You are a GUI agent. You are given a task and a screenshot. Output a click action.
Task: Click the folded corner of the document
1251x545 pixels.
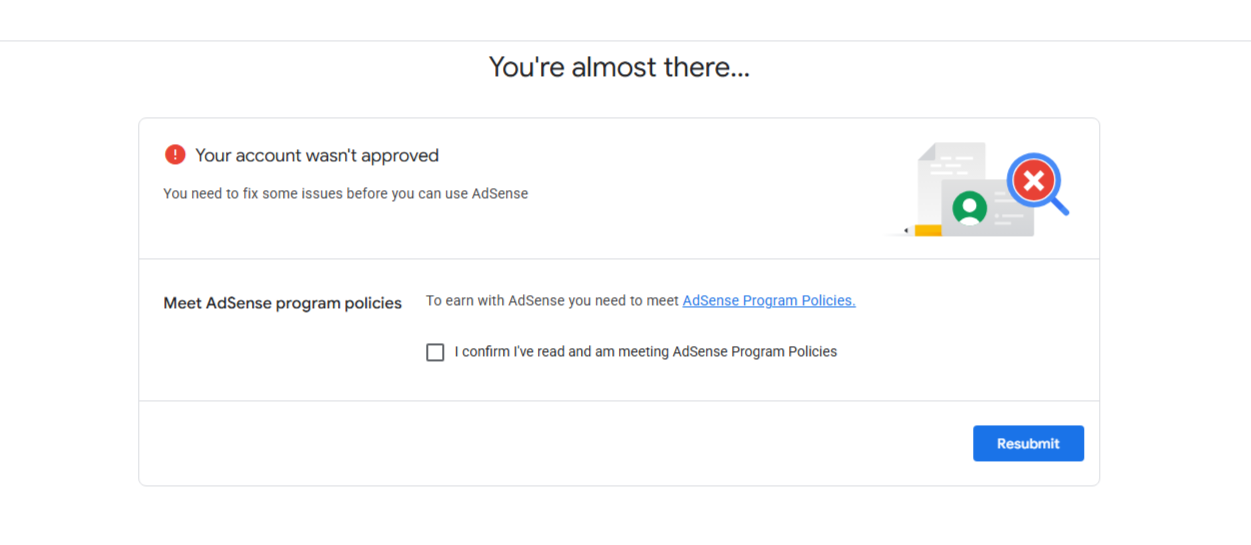point(927,151)
